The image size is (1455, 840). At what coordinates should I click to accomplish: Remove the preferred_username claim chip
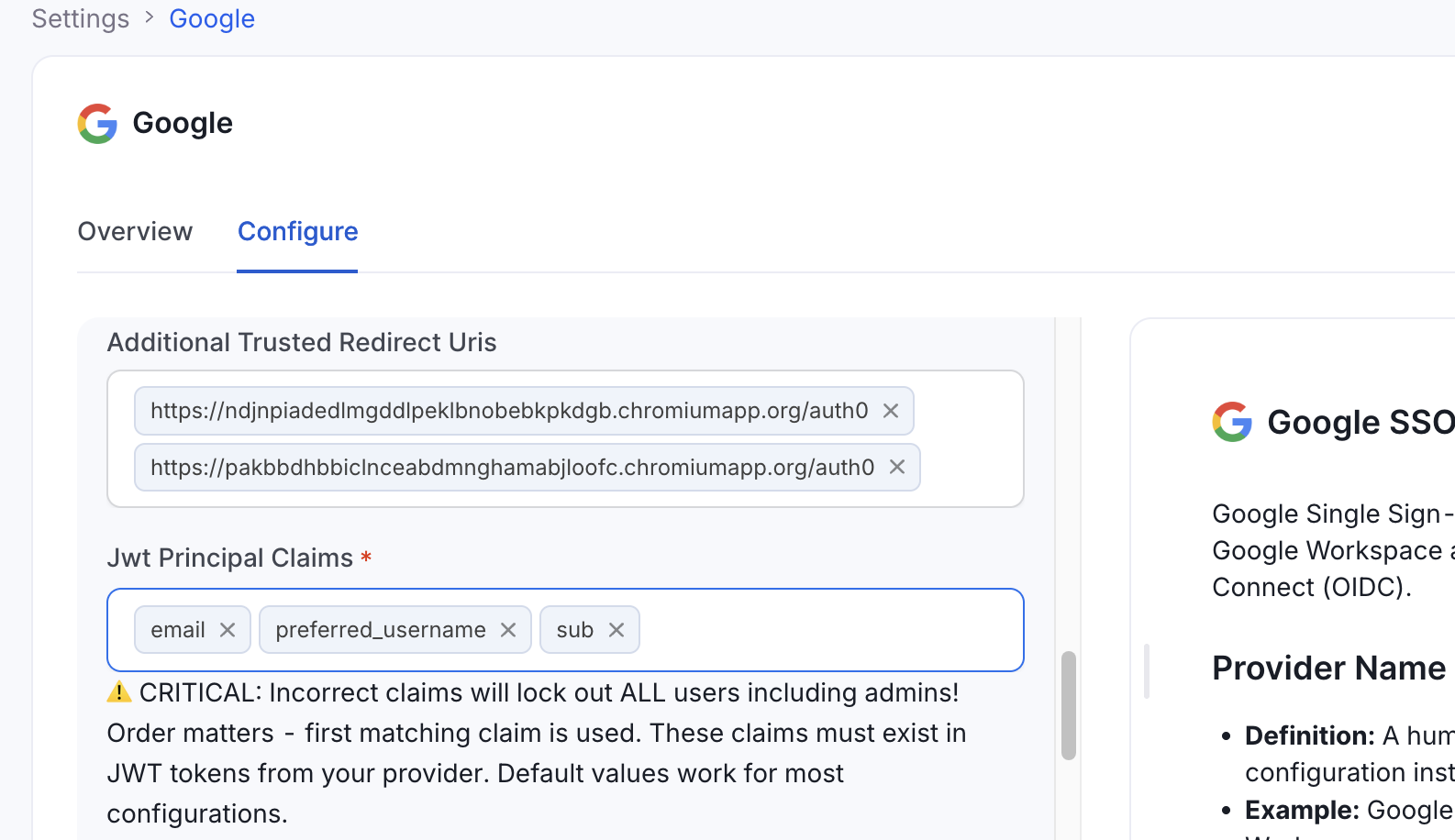click(x=508, y=630)
